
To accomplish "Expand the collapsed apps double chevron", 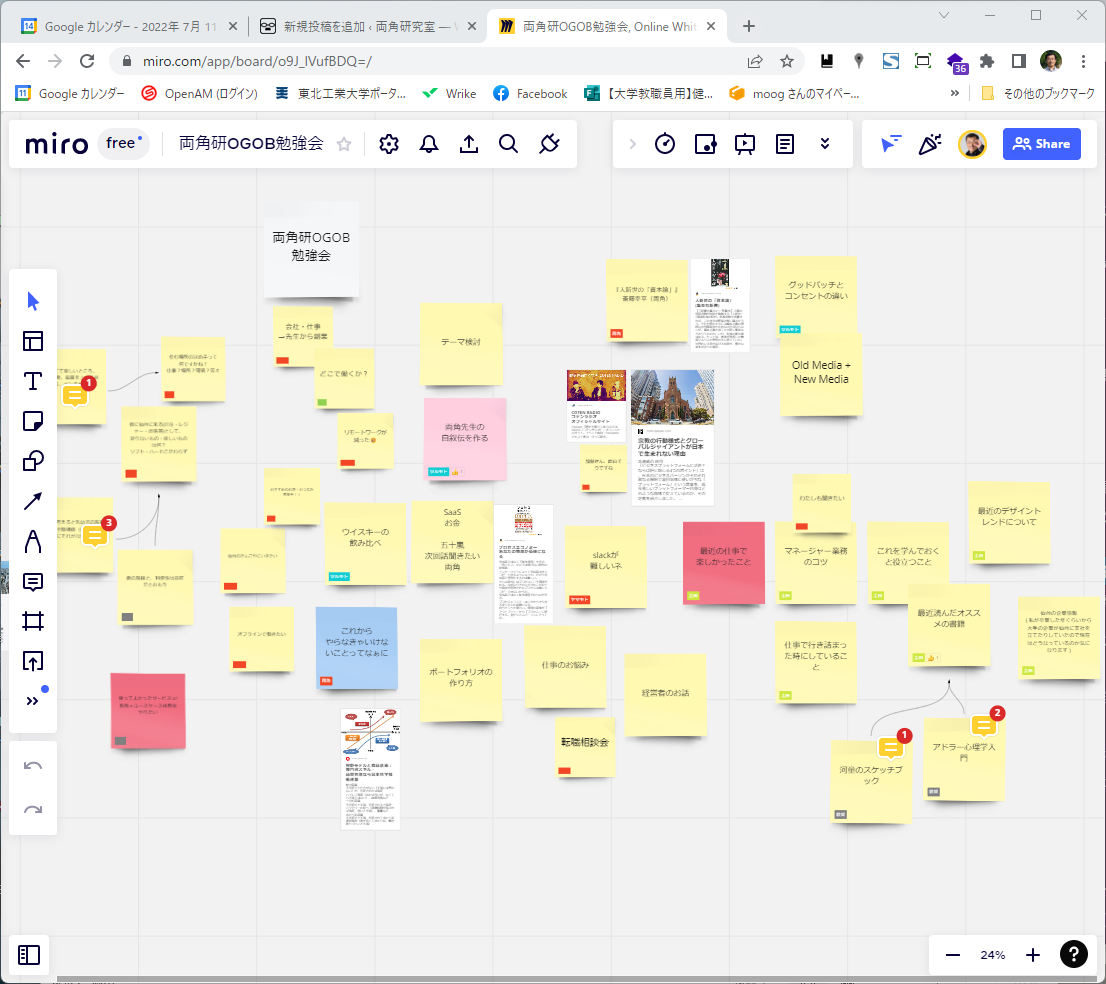I will (x=825, y=144).
